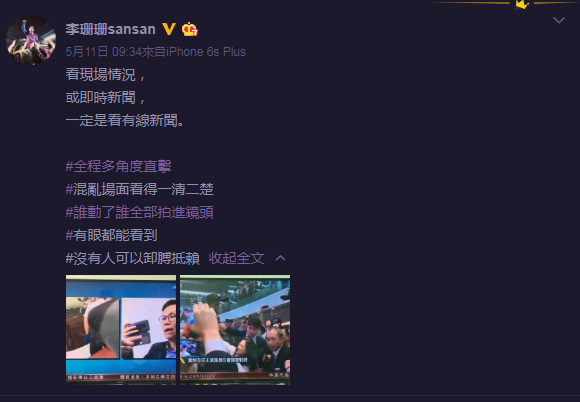Click the iPhone 6s Plus source link
This screenshot has width=580, height=402.
pyautogui.click(x=206, y=52)
